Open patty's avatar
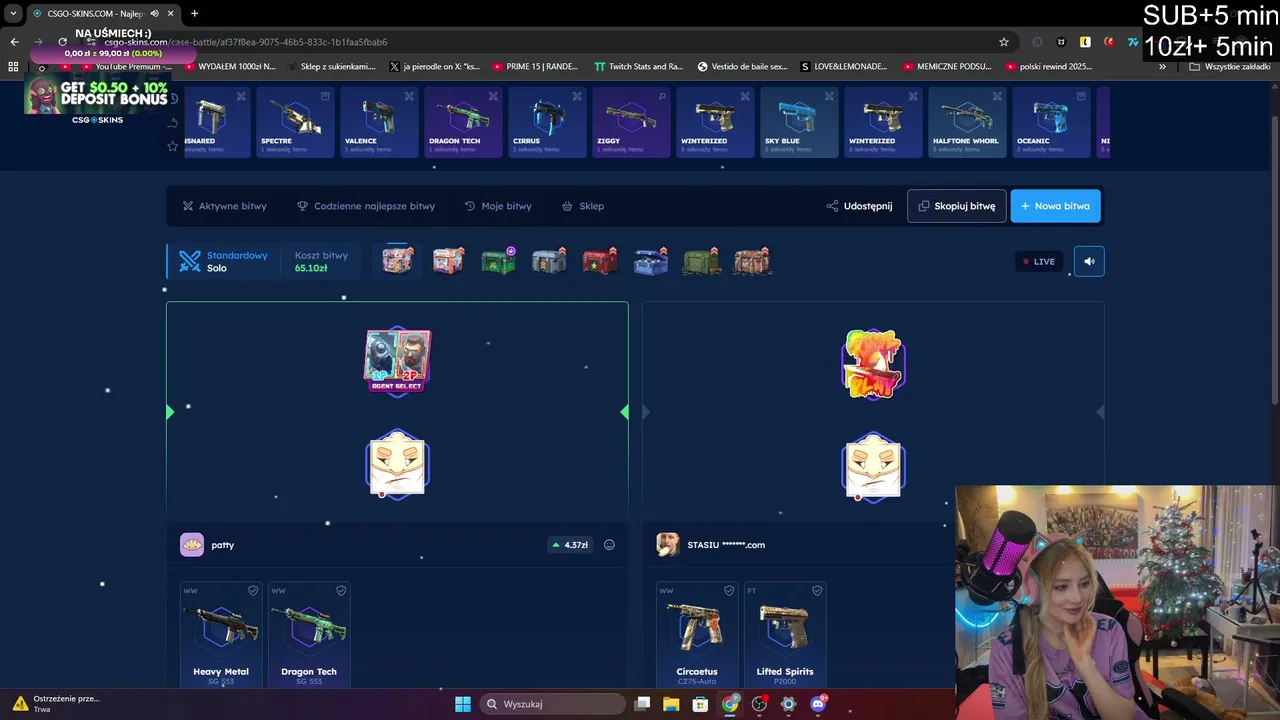This screenshot has width=1280, height=720. (192, 545)
